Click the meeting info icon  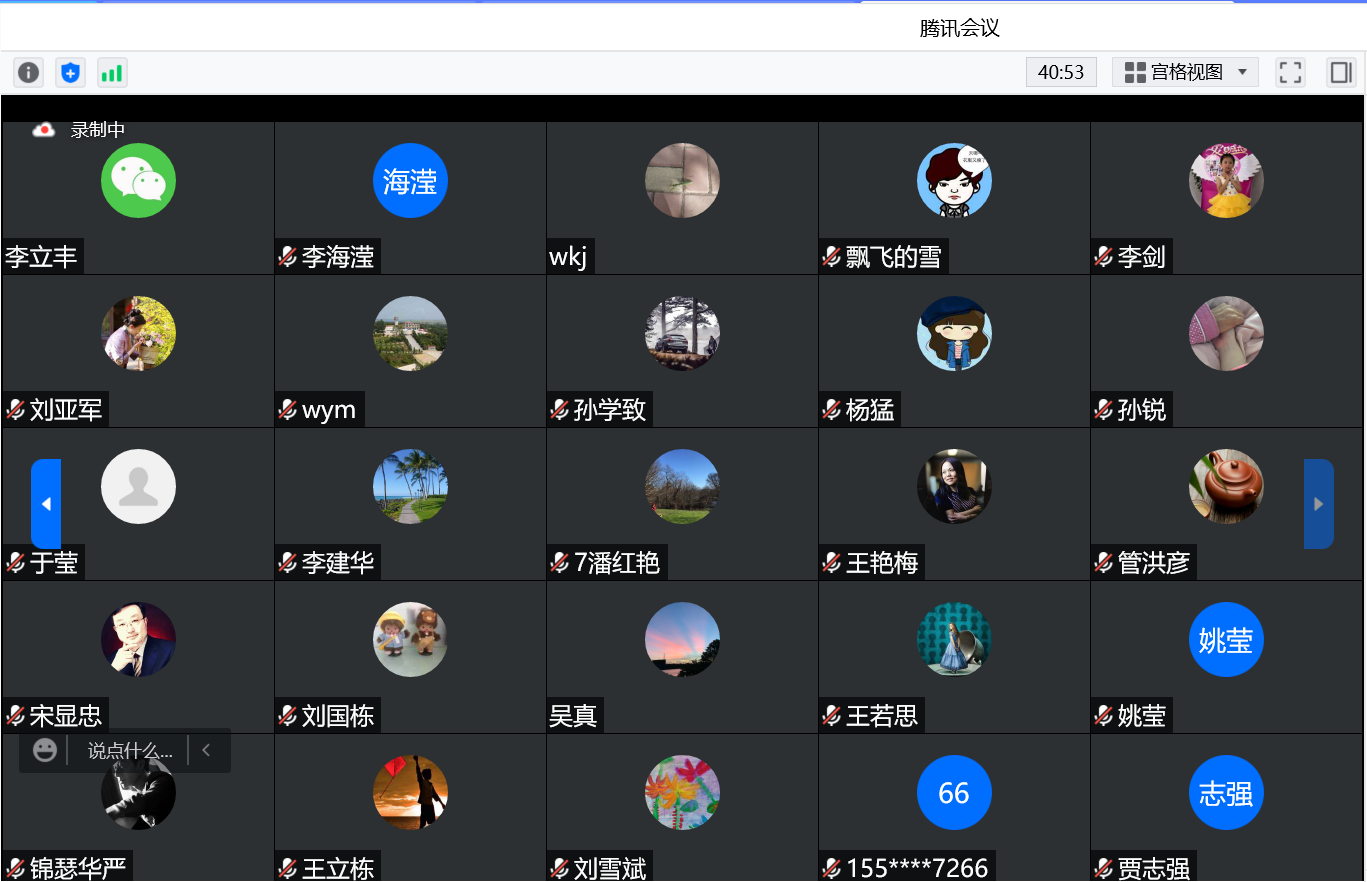tap(28, 72)
